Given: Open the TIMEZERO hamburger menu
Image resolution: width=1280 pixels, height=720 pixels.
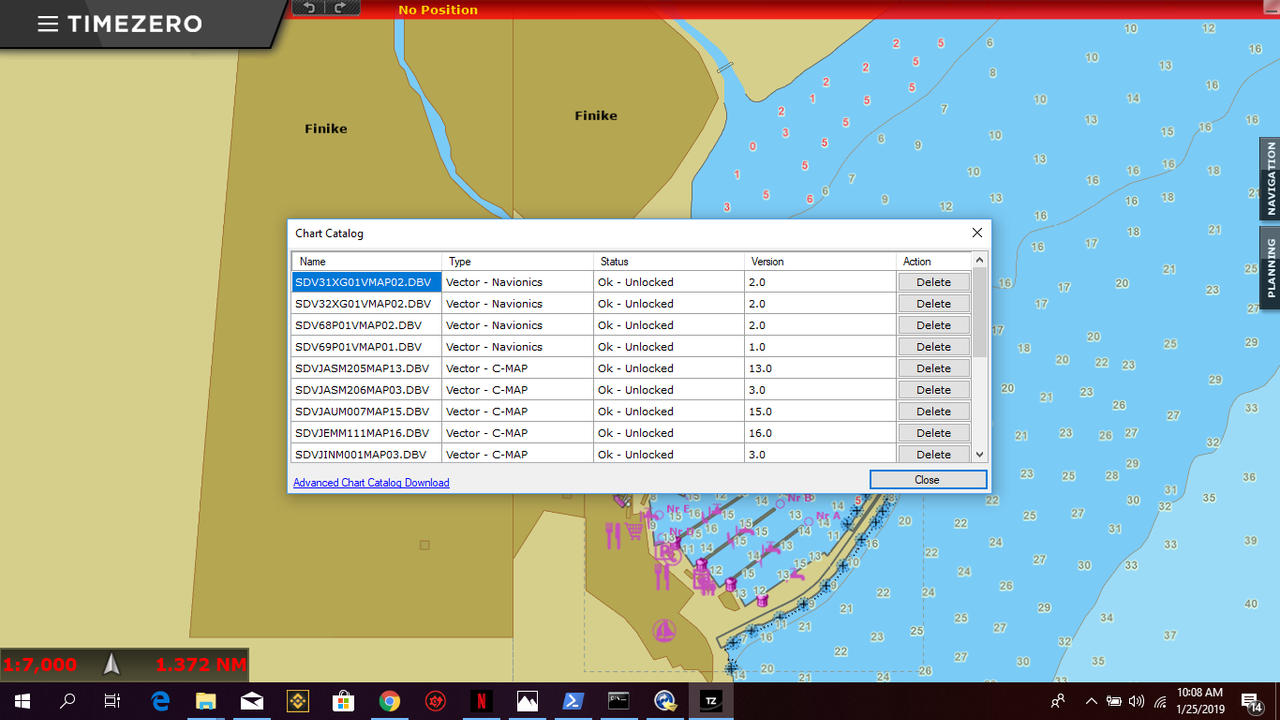Looking at the screenshot, I should click(47, 24).
